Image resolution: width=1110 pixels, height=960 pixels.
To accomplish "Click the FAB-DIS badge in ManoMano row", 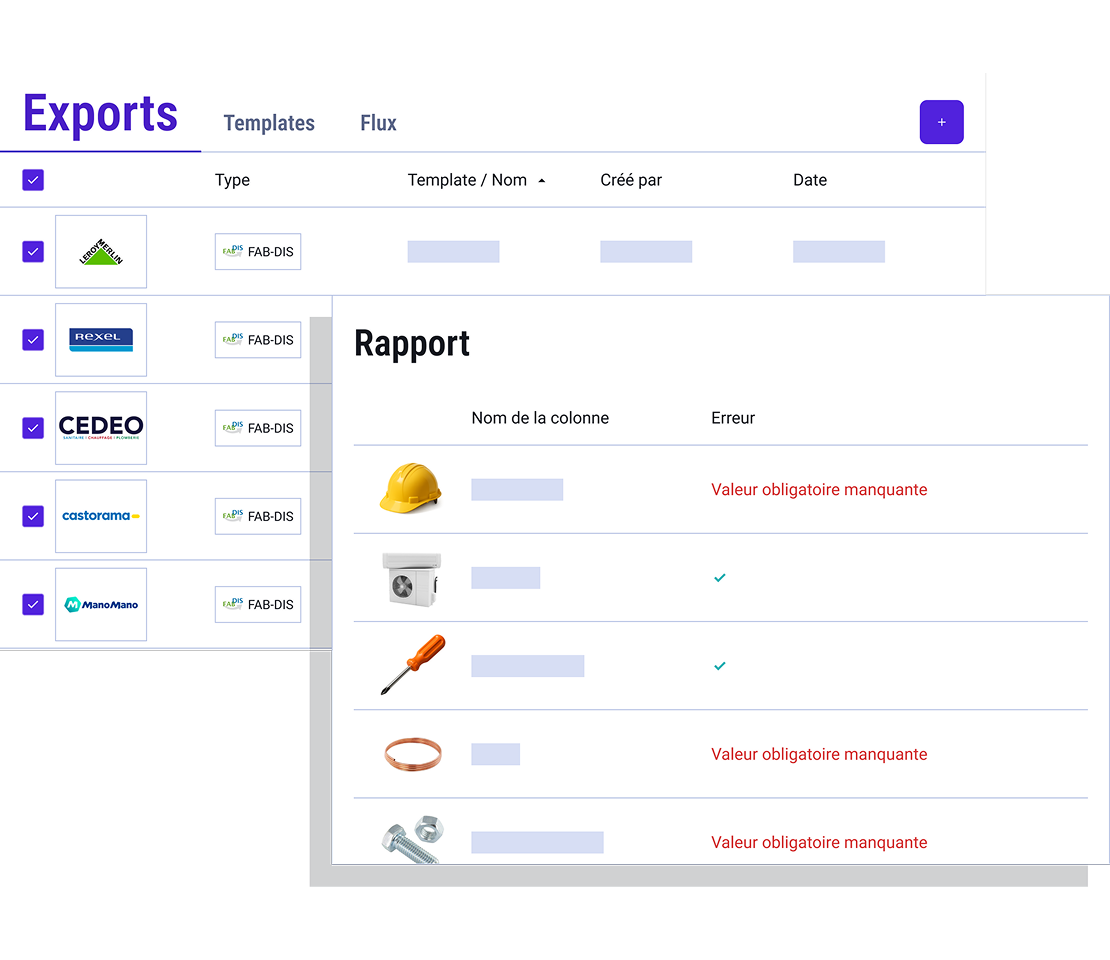I will pos(258,604).
